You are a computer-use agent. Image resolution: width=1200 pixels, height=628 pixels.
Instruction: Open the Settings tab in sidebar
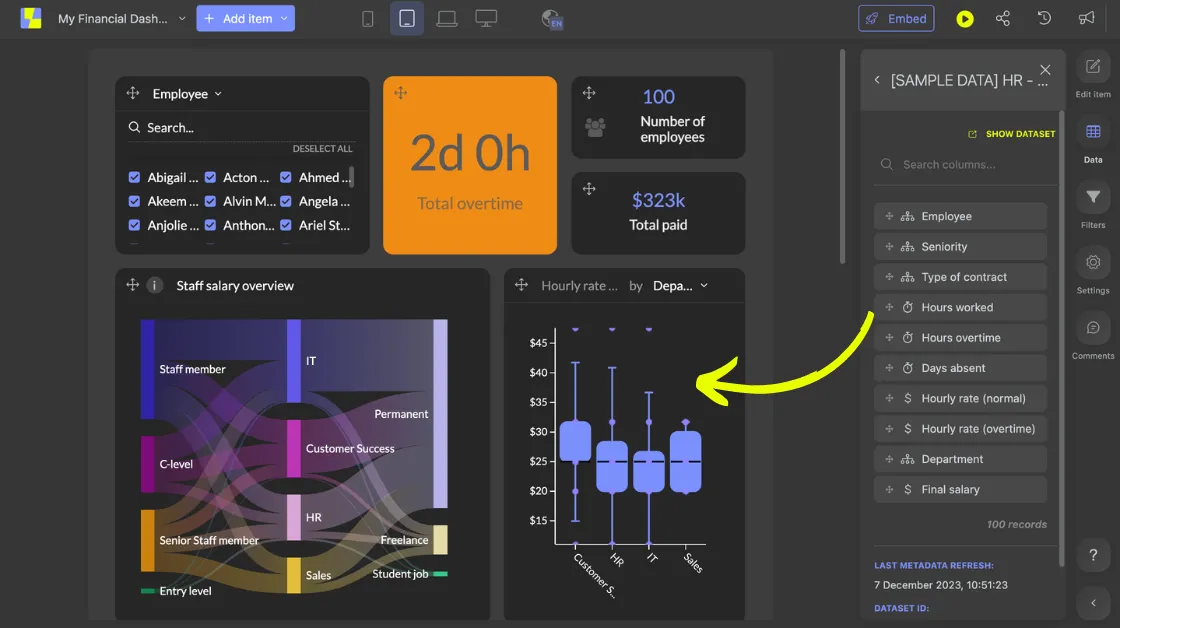click(1093, 271)
